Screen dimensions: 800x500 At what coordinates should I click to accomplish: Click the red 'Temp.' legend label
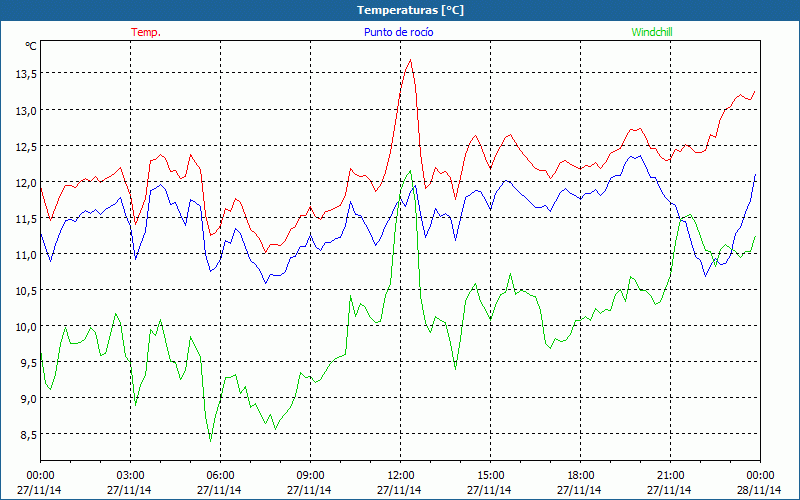point(146,32)
